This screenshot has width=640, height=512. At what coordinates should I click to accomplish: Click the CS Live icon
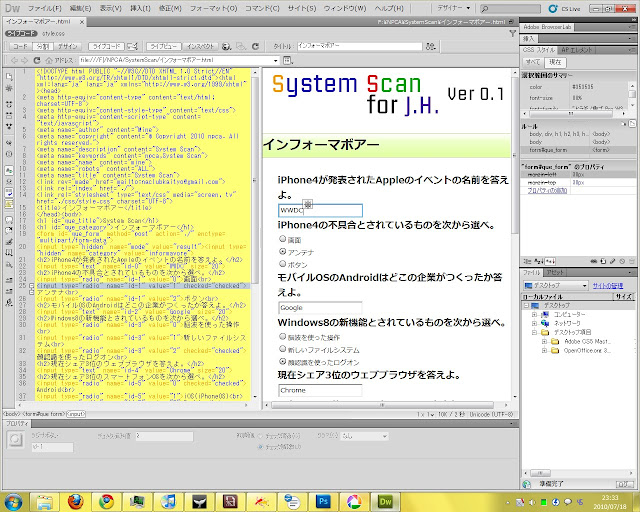[553, 8]
